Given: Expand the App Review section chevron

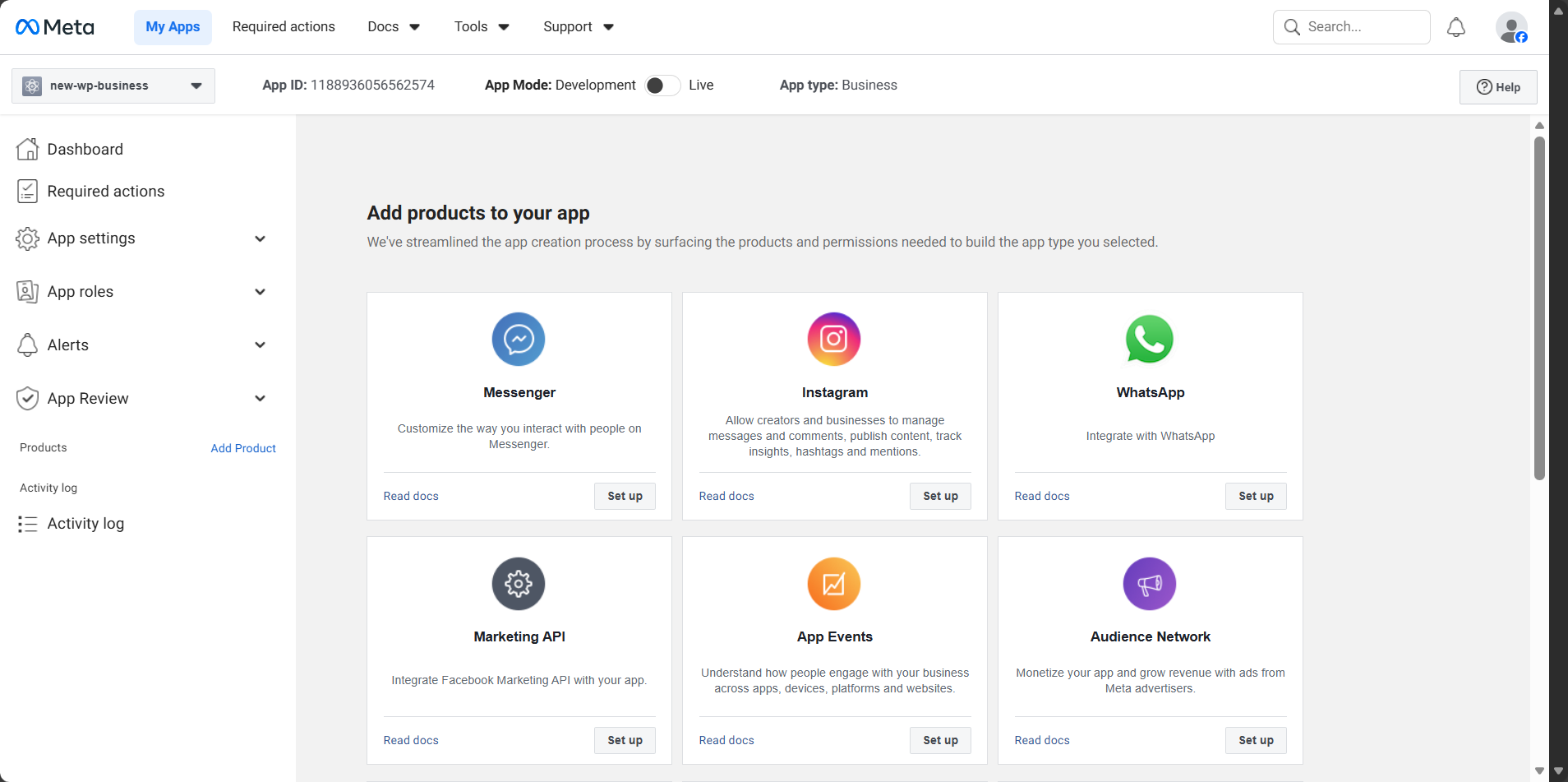Looking at the screenshot, I should pos(261,399).
